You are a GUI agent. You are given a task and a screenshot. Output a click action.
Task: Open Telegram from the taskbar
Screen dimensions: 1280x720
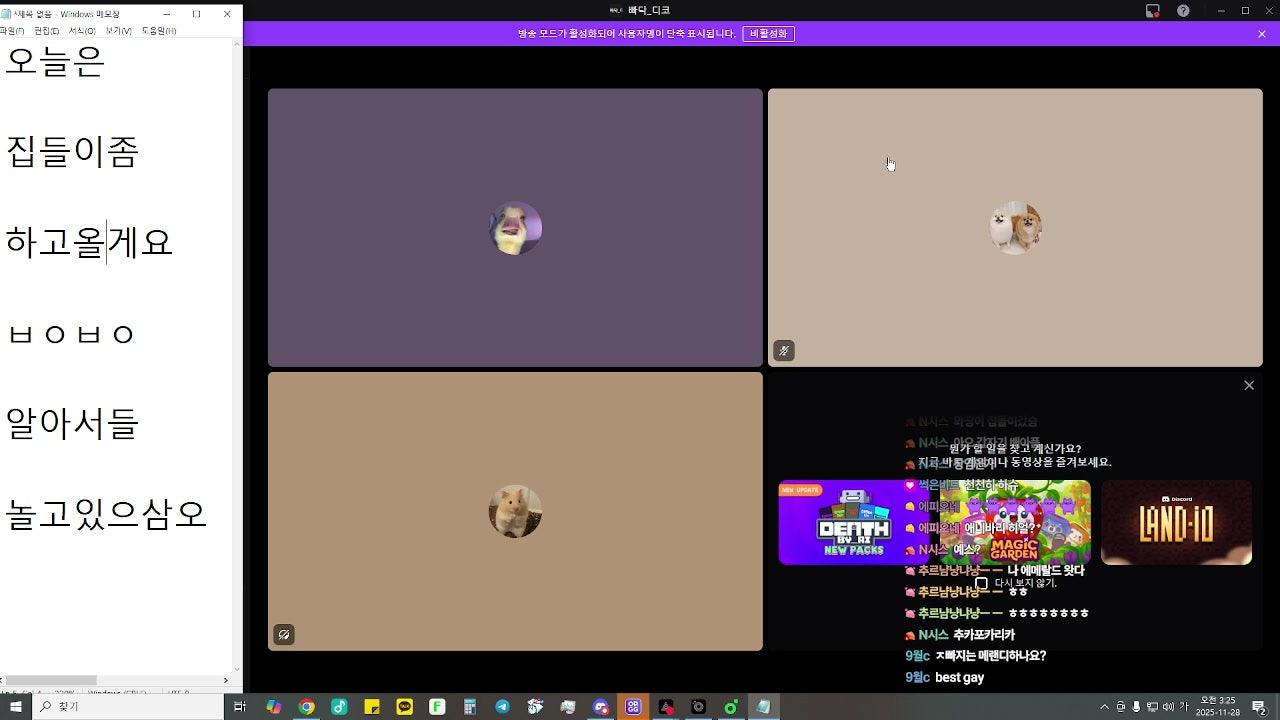click(x=502, y=707)
